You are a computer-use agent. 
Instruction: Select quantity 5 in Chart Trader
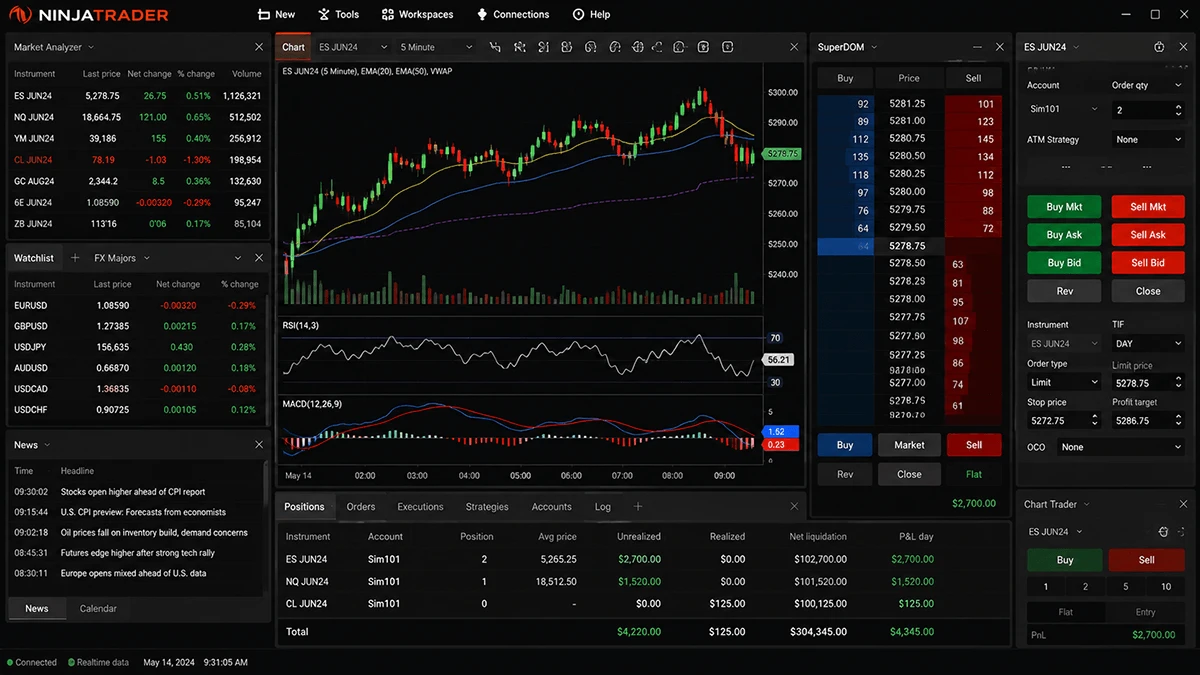point(1126,587)
